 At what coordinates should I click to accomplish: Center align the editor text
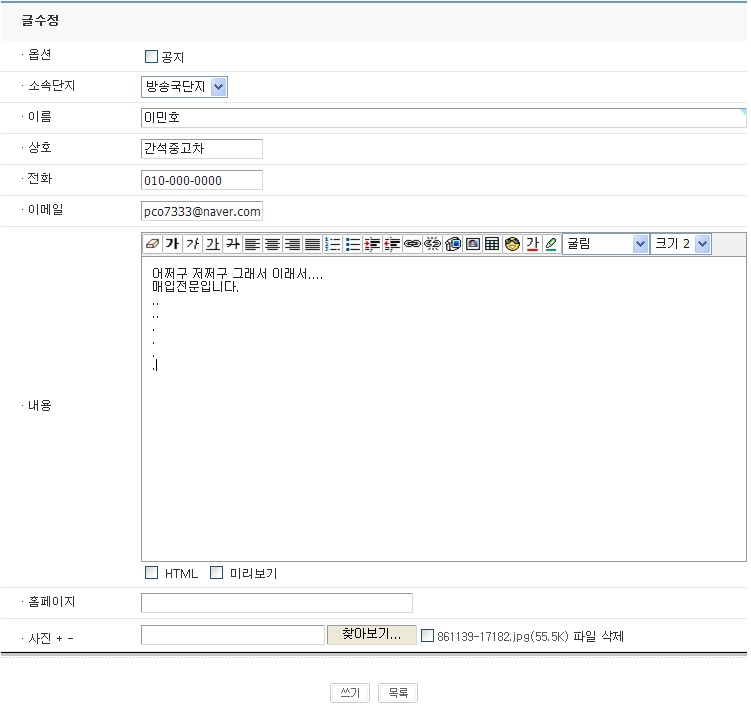coord(272,244)
